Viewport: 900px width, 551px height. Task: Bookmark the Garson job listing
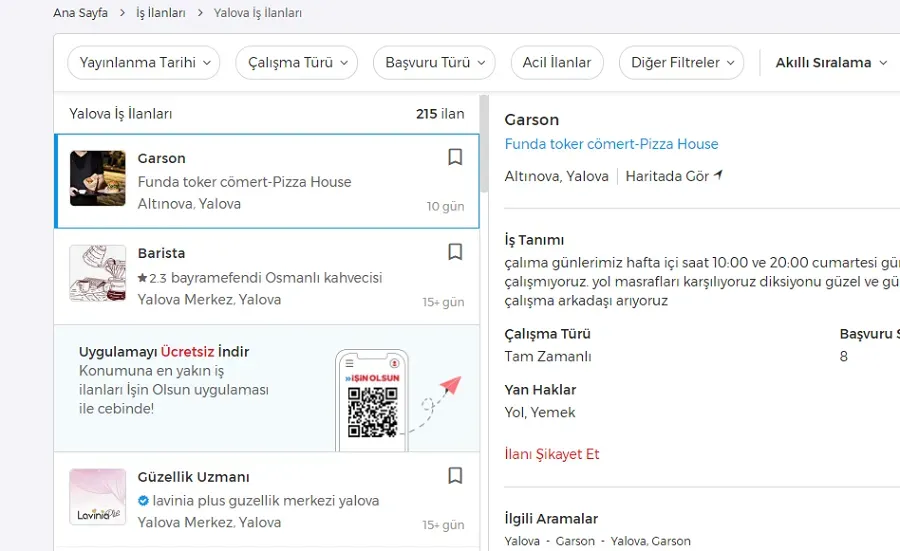(455, 157)
